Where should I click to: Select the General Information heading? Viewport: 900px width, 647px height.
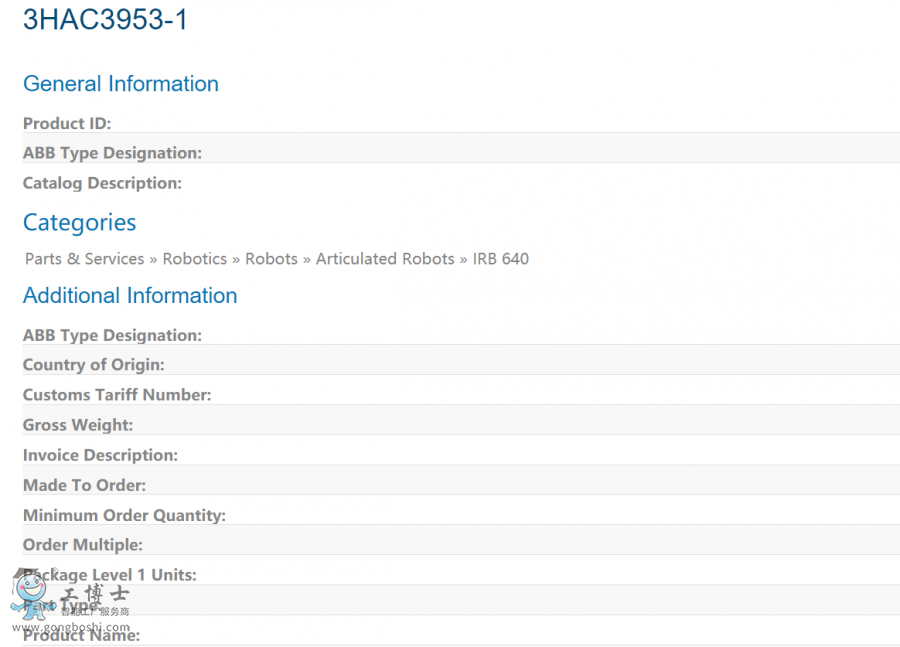(121, 84)
